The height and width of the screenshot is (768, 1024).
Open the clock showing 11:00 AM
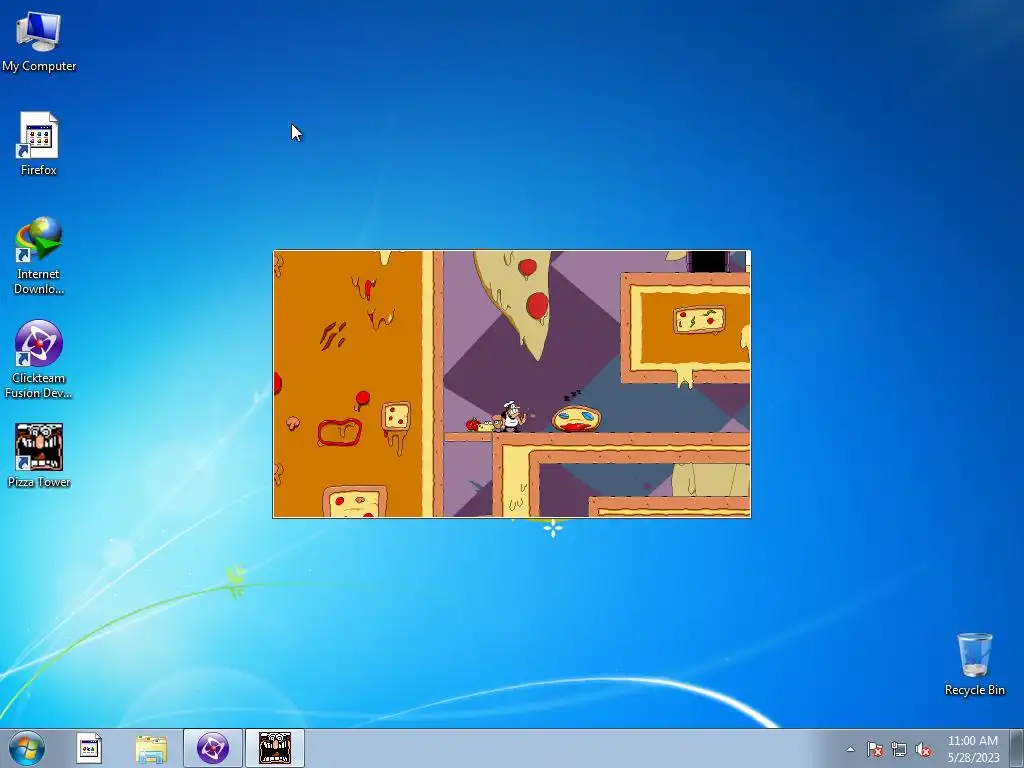(973, 749)
